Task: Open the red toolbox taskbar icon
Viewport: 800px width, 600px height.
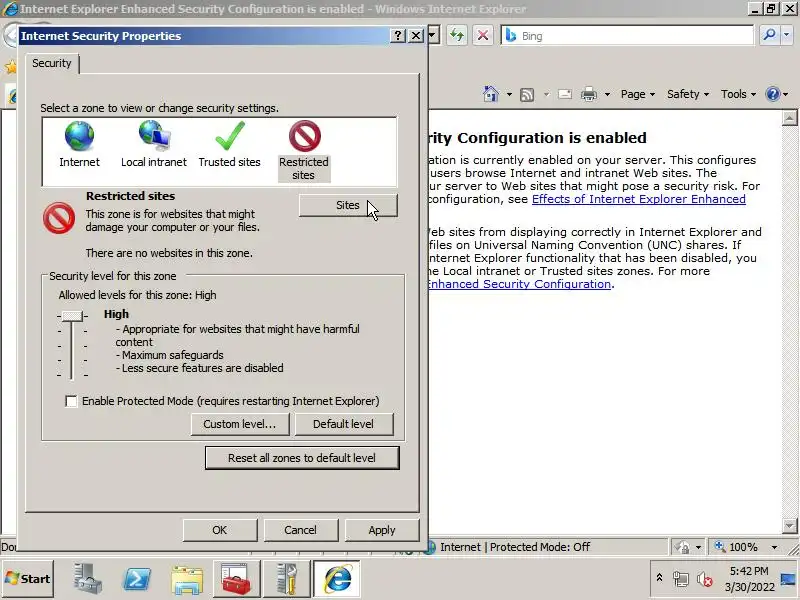Action: tap(236, 579)
